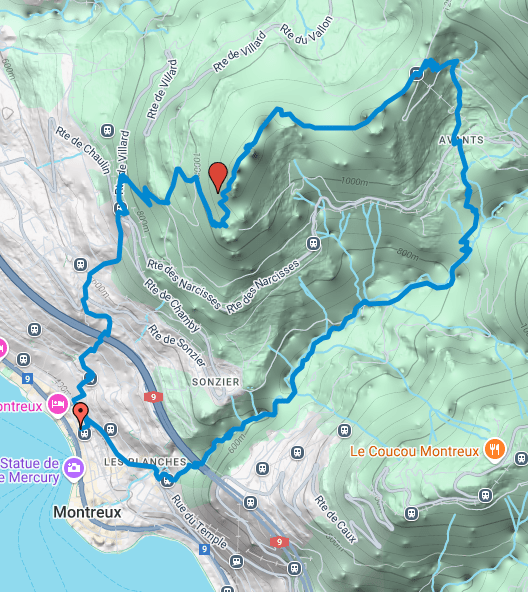The width and height of the screenshot is (528, 592).
Task: Select the transit stop icon ending Rte des Narcisses
Action: point(313,244)
